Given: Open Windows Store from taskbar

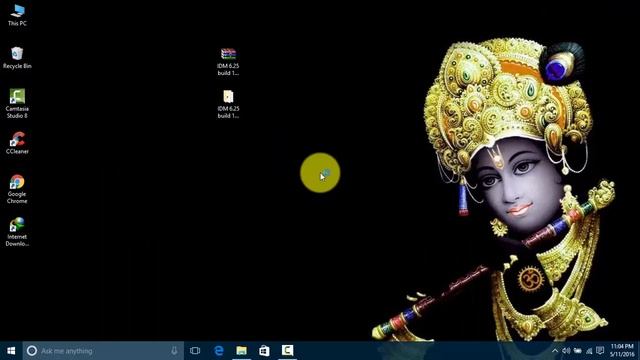Looking at the screenshot, I should tap(264, 351).
